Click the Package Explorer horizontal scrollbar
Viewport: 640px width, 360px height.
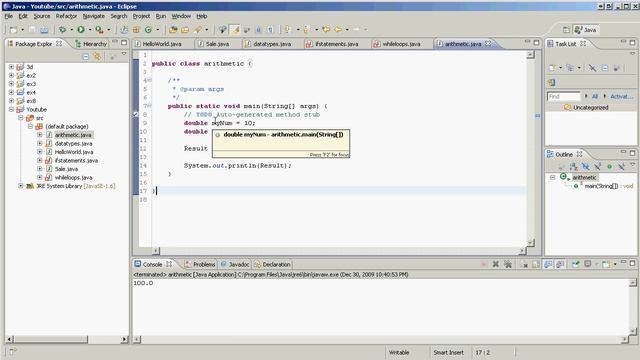click(x=51, y=339)
